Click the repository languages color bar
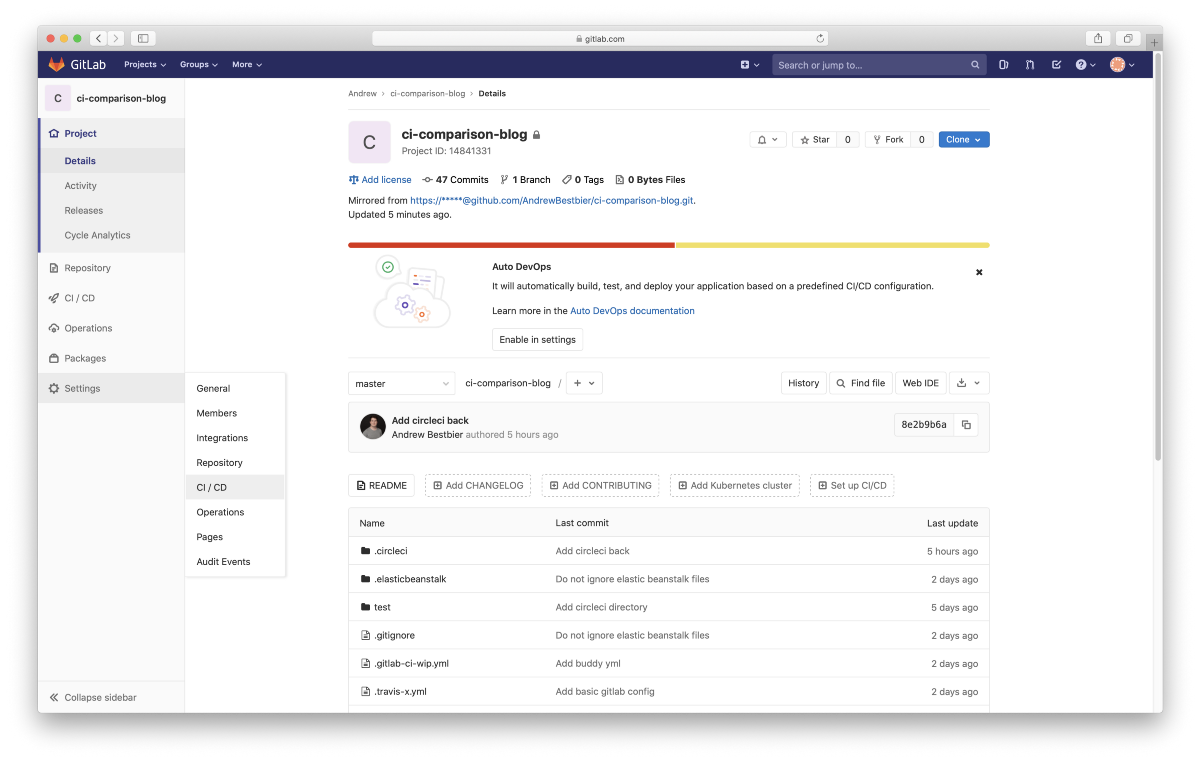This screenshot has width=1200, height=762. tap(669, 245)
